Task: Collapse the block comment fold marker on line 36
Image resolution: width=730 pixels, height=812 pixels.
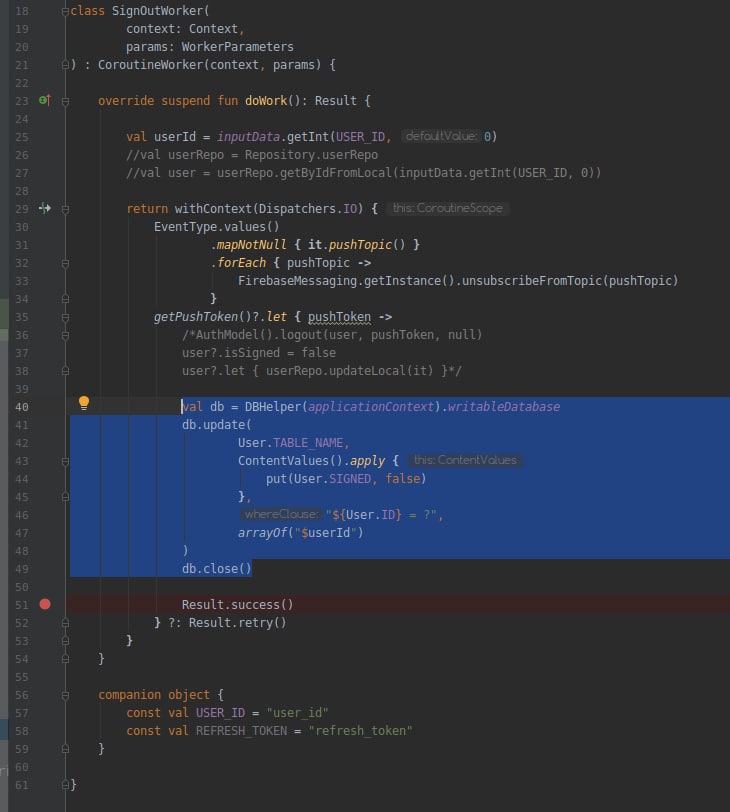Action: (x=65, y=336)
